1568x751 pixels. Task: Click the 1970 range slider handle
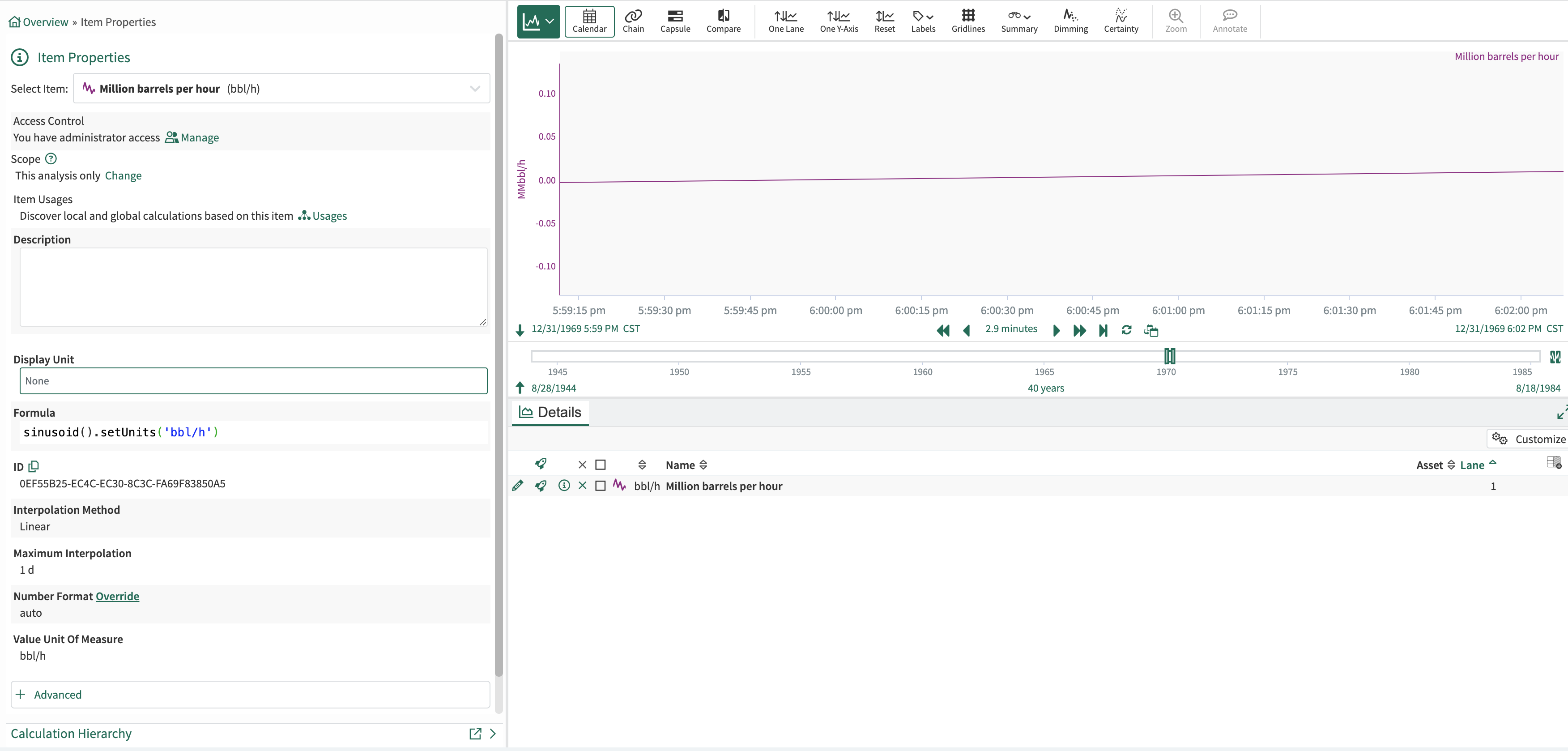click(1169, 356)
